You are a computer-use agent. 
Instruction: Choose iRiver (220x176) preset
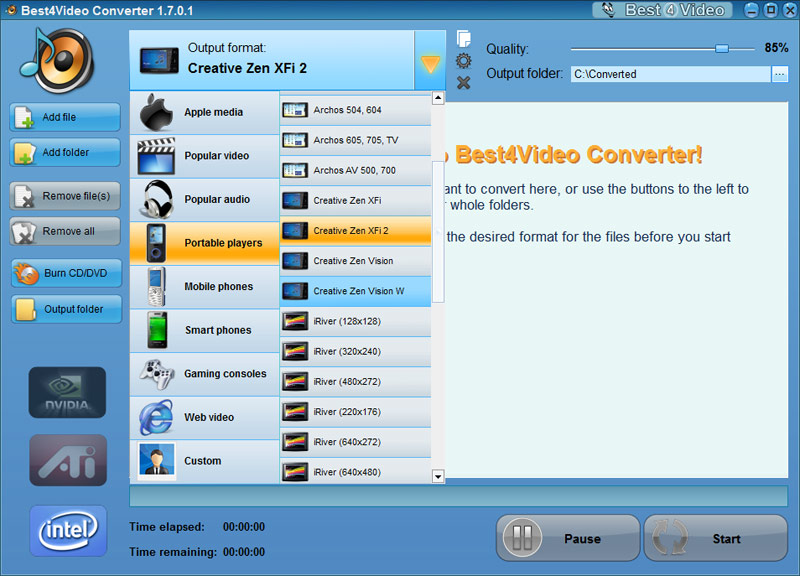(356, 412)
